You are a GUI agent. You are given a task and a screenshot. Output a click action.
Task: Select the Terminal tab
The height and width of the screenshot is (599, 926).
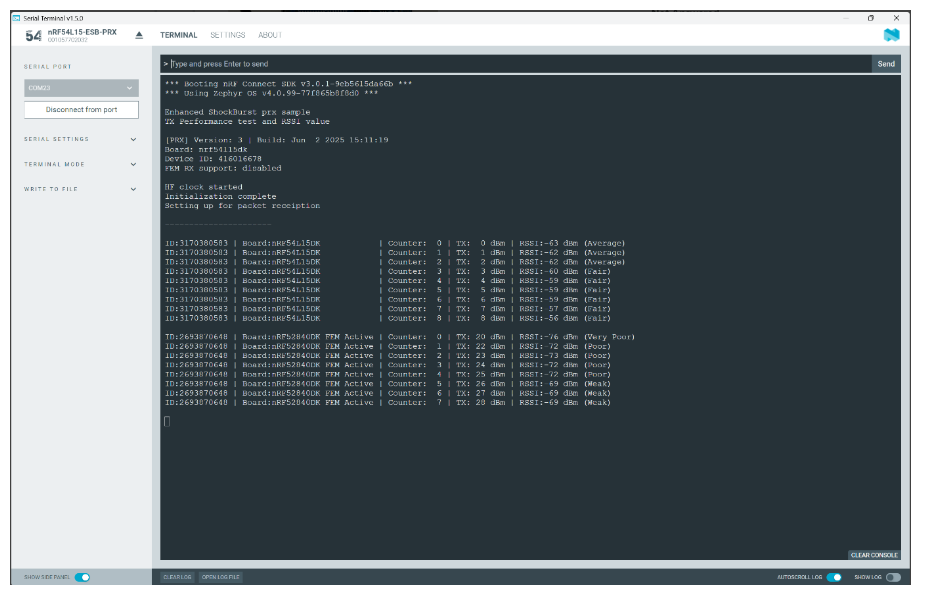179,35
